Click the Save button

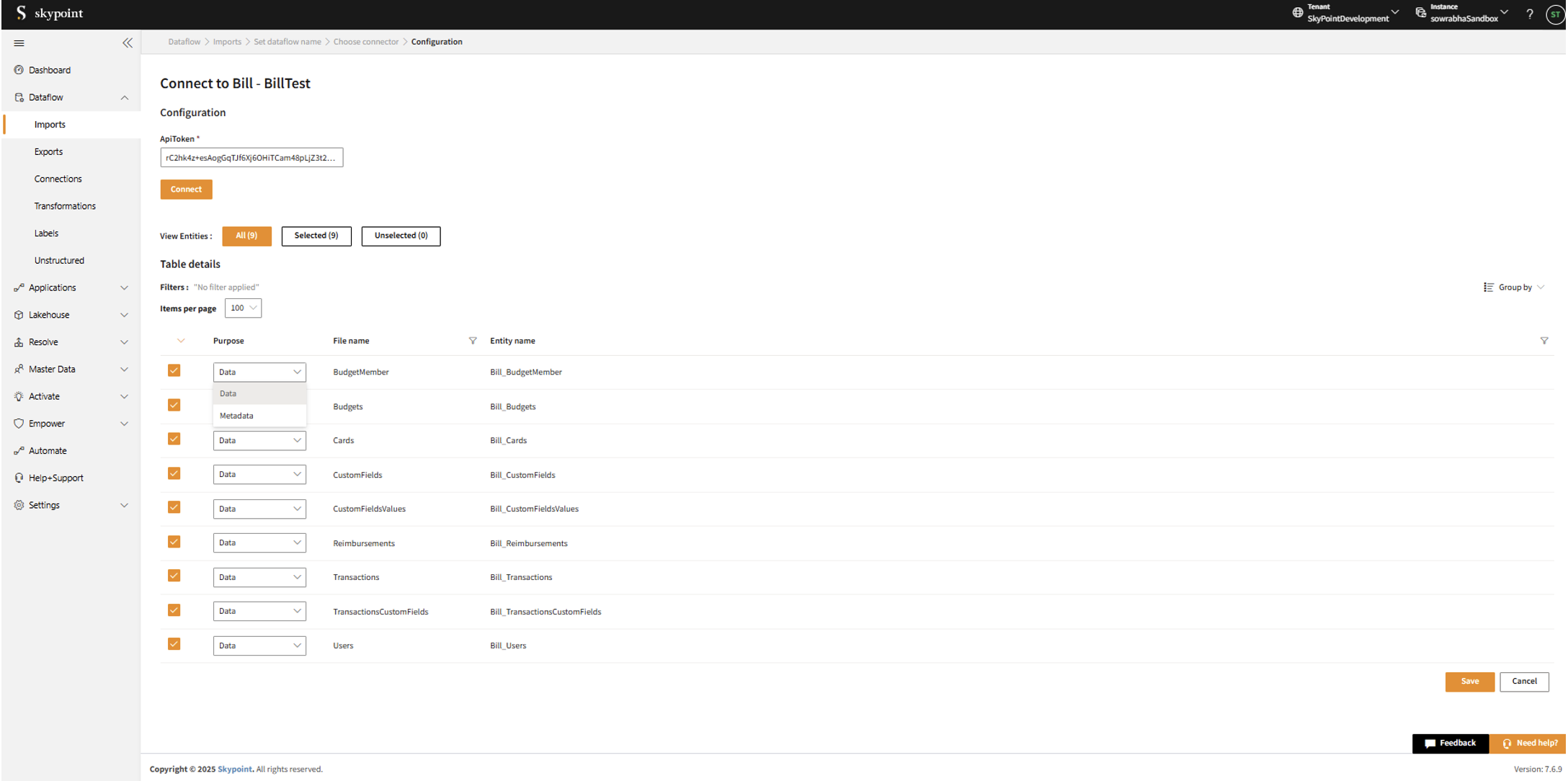click(1469, 682)
